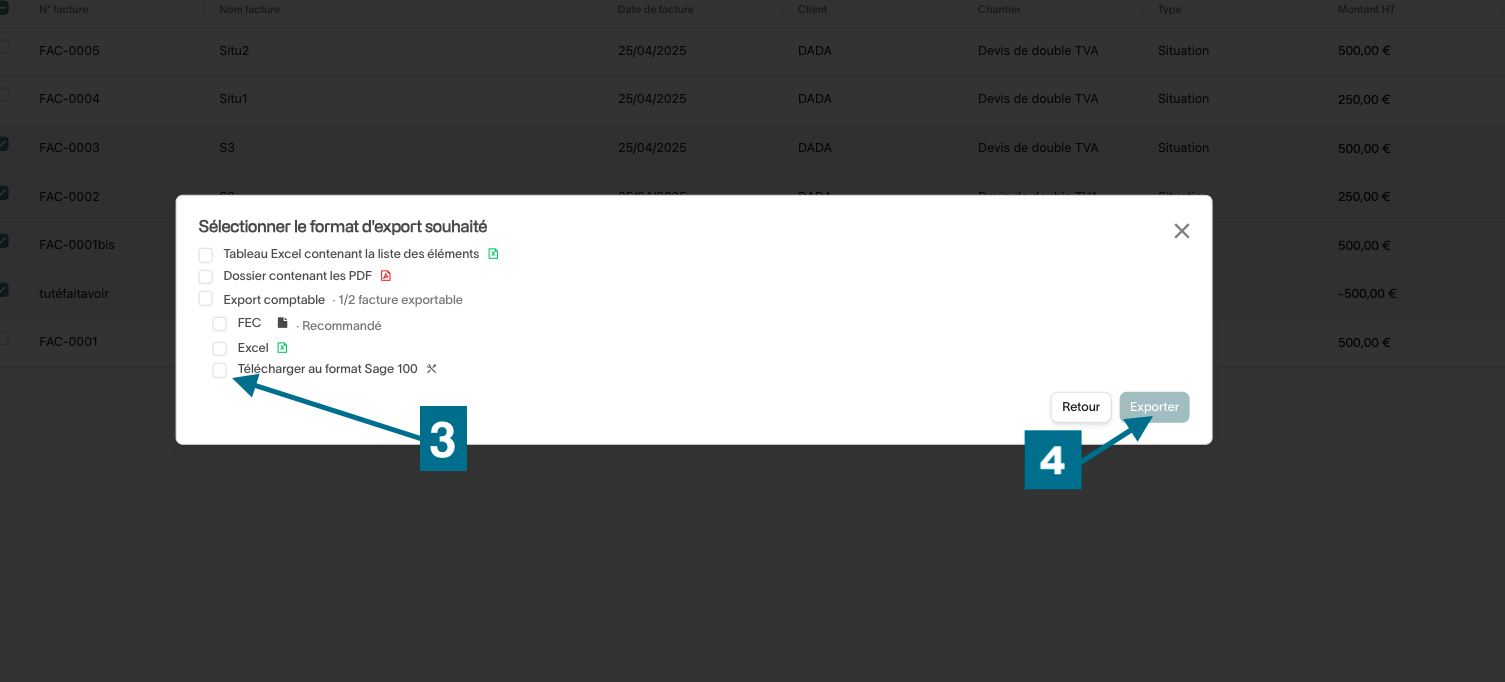Click amount 250,00 € in FAC-0004 row
Viewport: 1505px width, 682px height.
tap(1364, 99)
